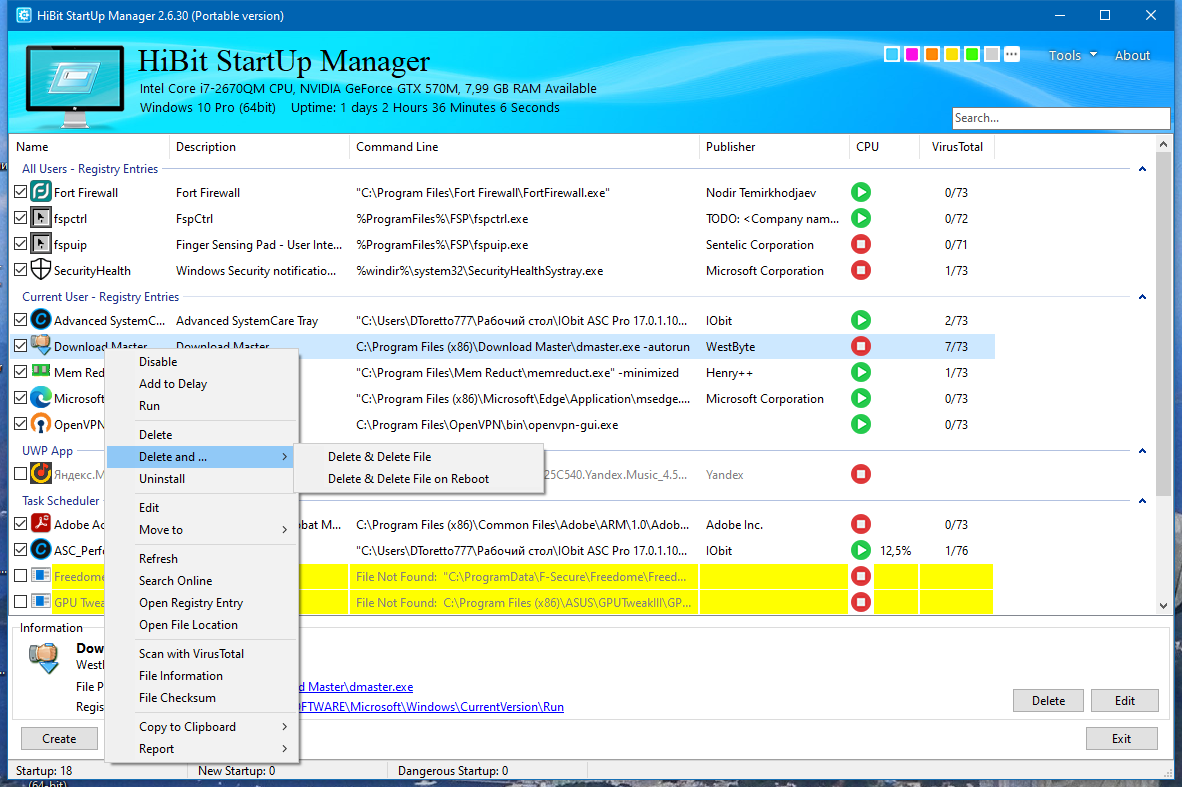The height and width of the screenshot is (787, 1182).
Task: Click the Create button
Action: coord(59,739)
